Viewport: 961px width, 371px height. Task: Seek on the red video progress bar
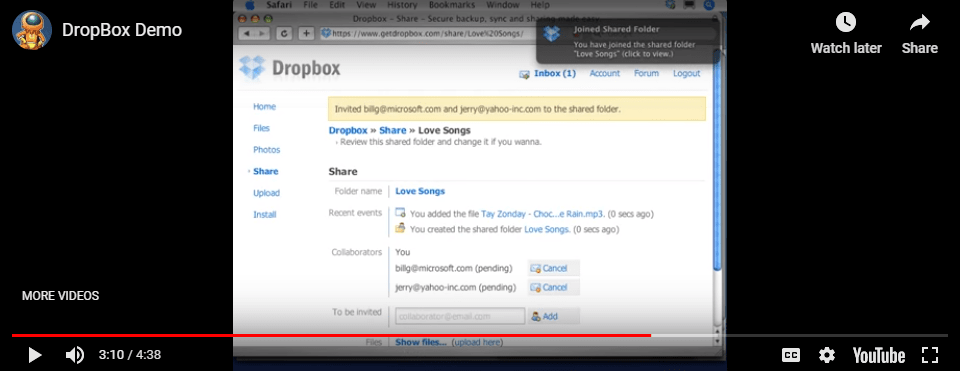click(x=480, y=335)
